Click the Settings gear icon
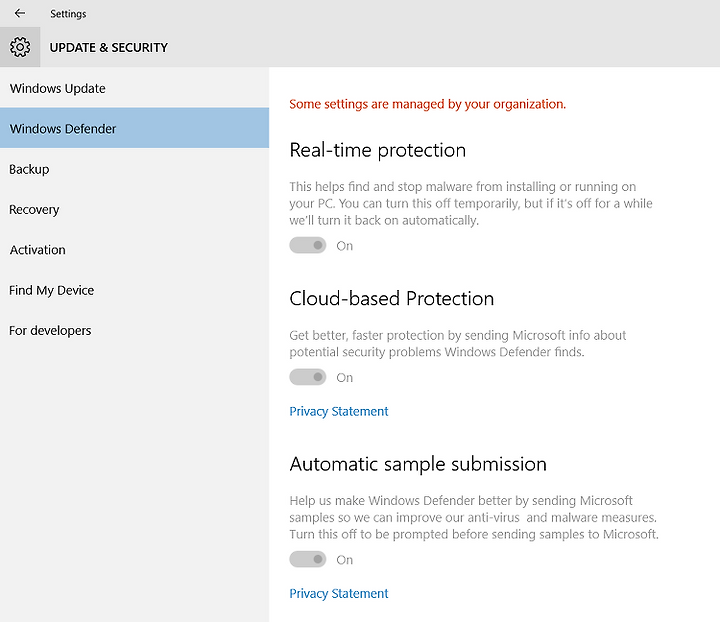The image size is (720, 622). [x=20, y=47]
